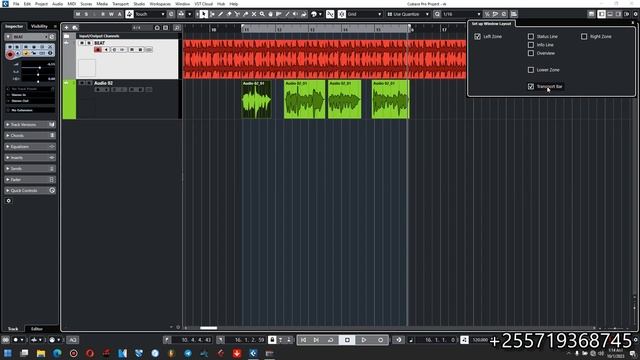Image resolution: width=640 pixels, height=360 pixels.
Task: Click the Inspector pan slider
Action: coord(38,74)
